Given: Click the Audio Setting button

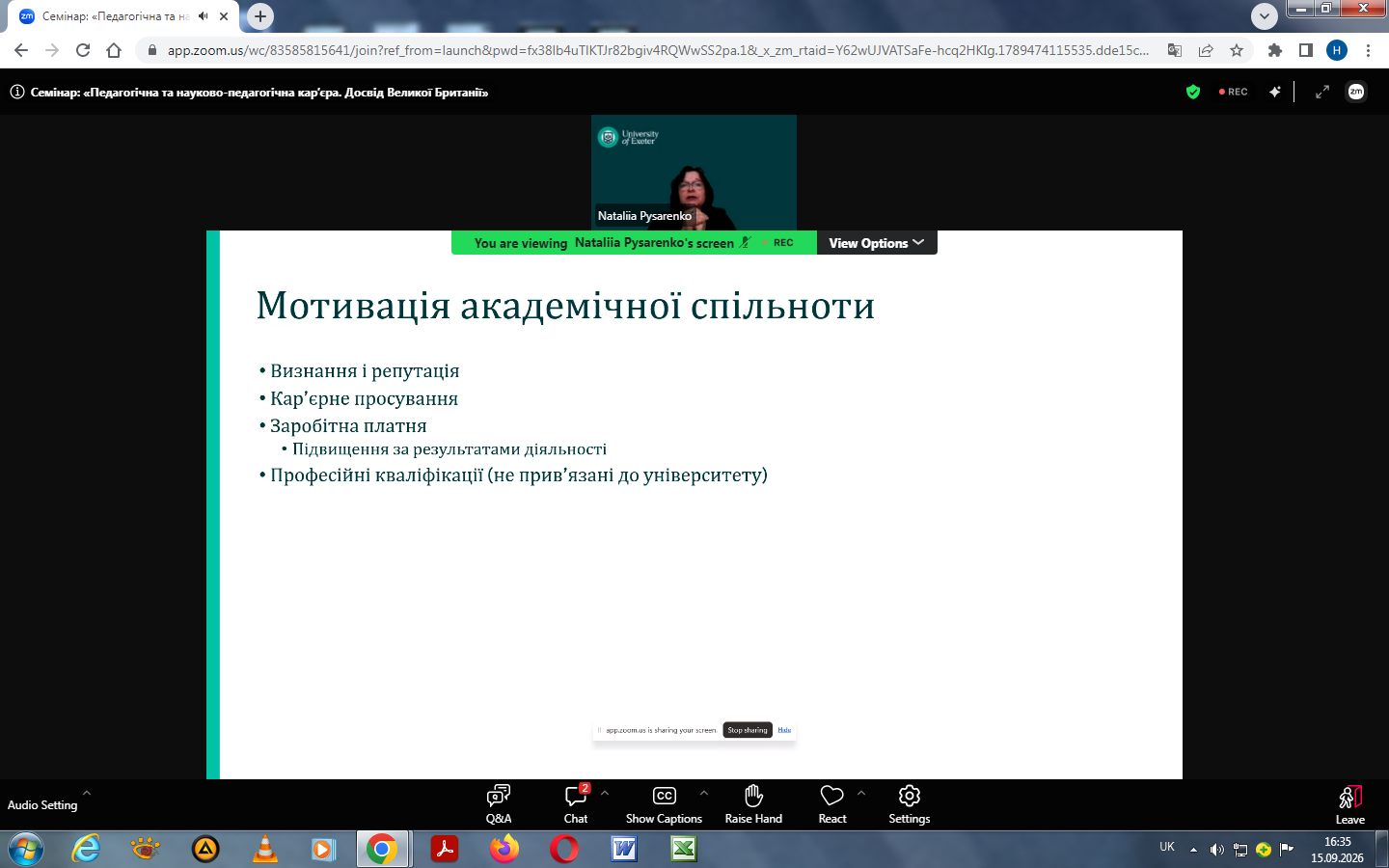Looking at the screenshot, I should click(42, 805).
